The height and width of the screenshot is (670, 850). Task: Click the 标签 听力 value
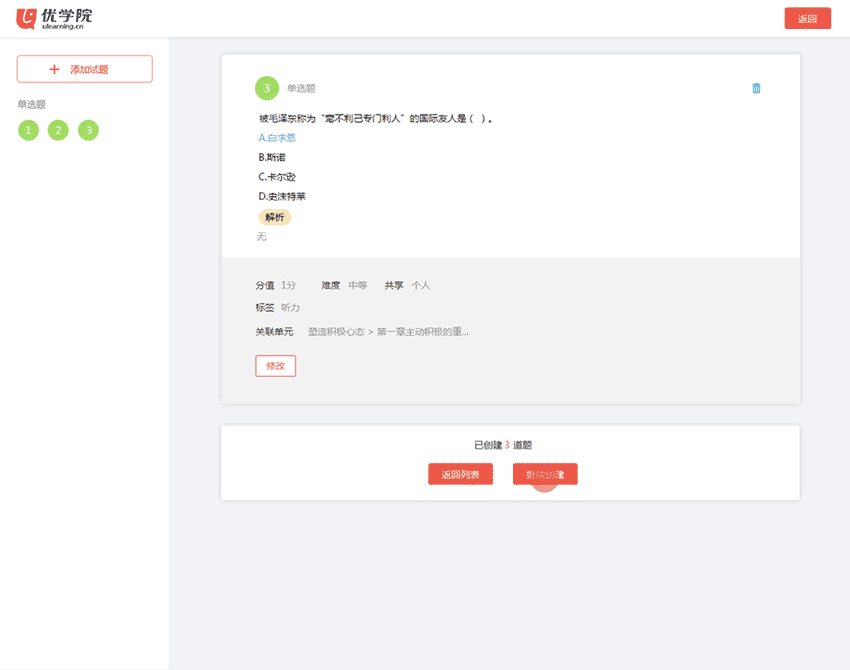tap(290, 307)
